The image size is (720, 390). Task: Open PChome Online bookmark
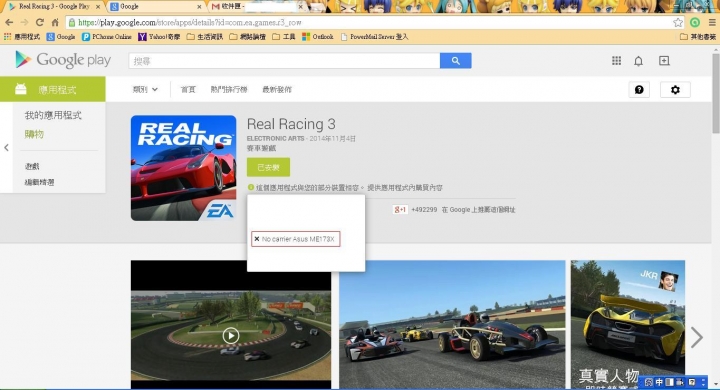[107, 37]
